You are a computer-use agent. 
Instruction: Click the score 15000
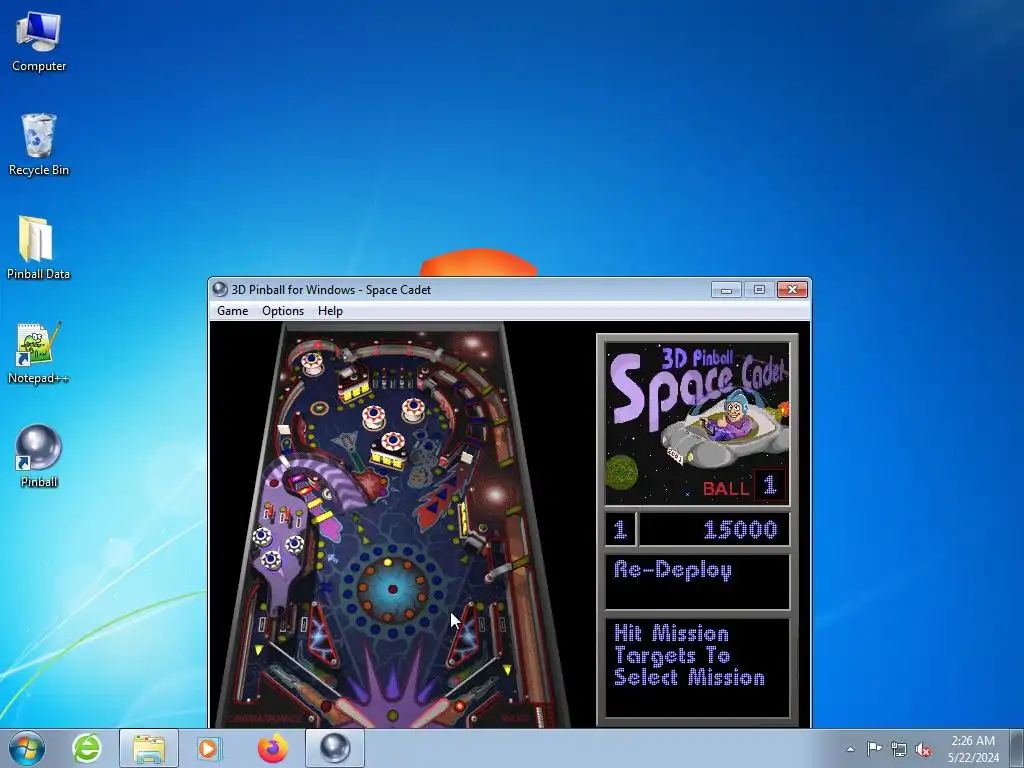pos(740,530)
